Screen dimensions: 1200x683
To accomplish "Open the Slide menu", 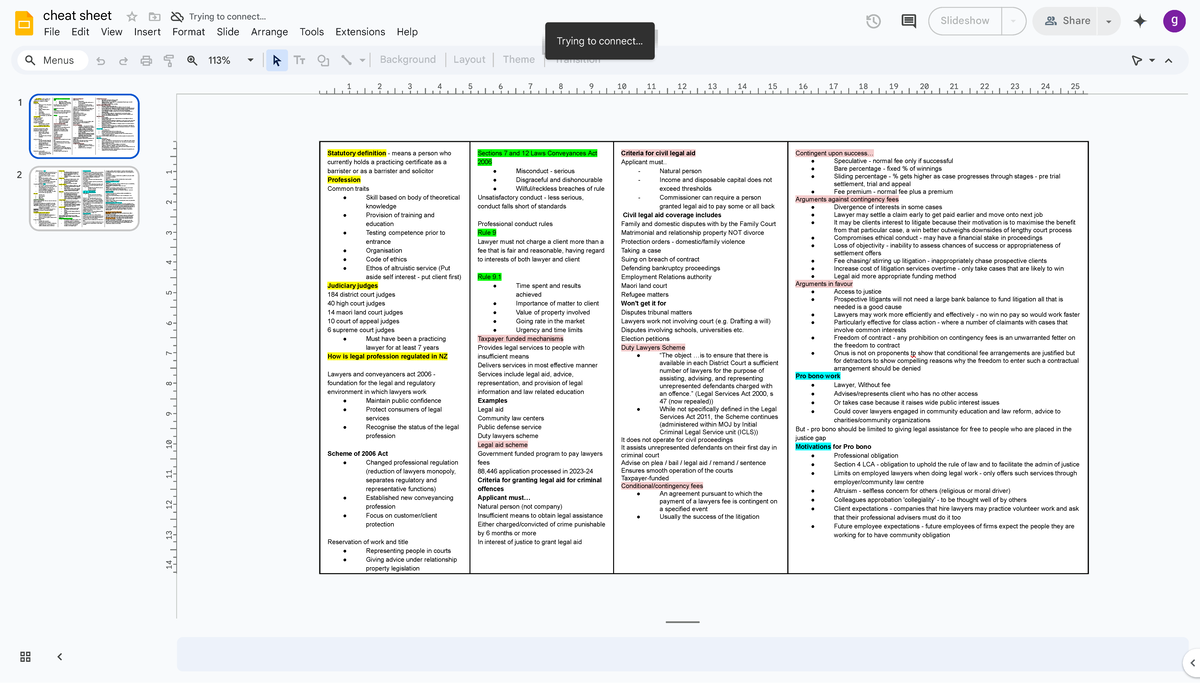I will (228, 32).
